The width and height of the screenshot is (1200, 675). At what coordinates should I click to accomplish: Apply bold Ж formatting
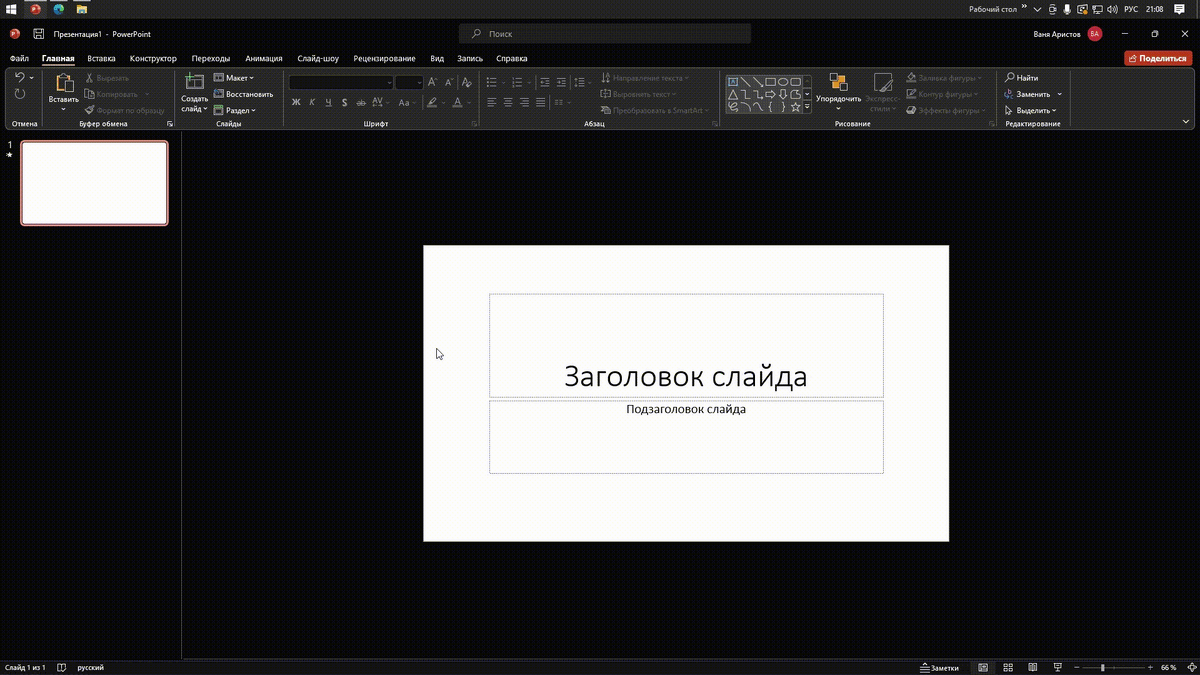coord(296,102)
